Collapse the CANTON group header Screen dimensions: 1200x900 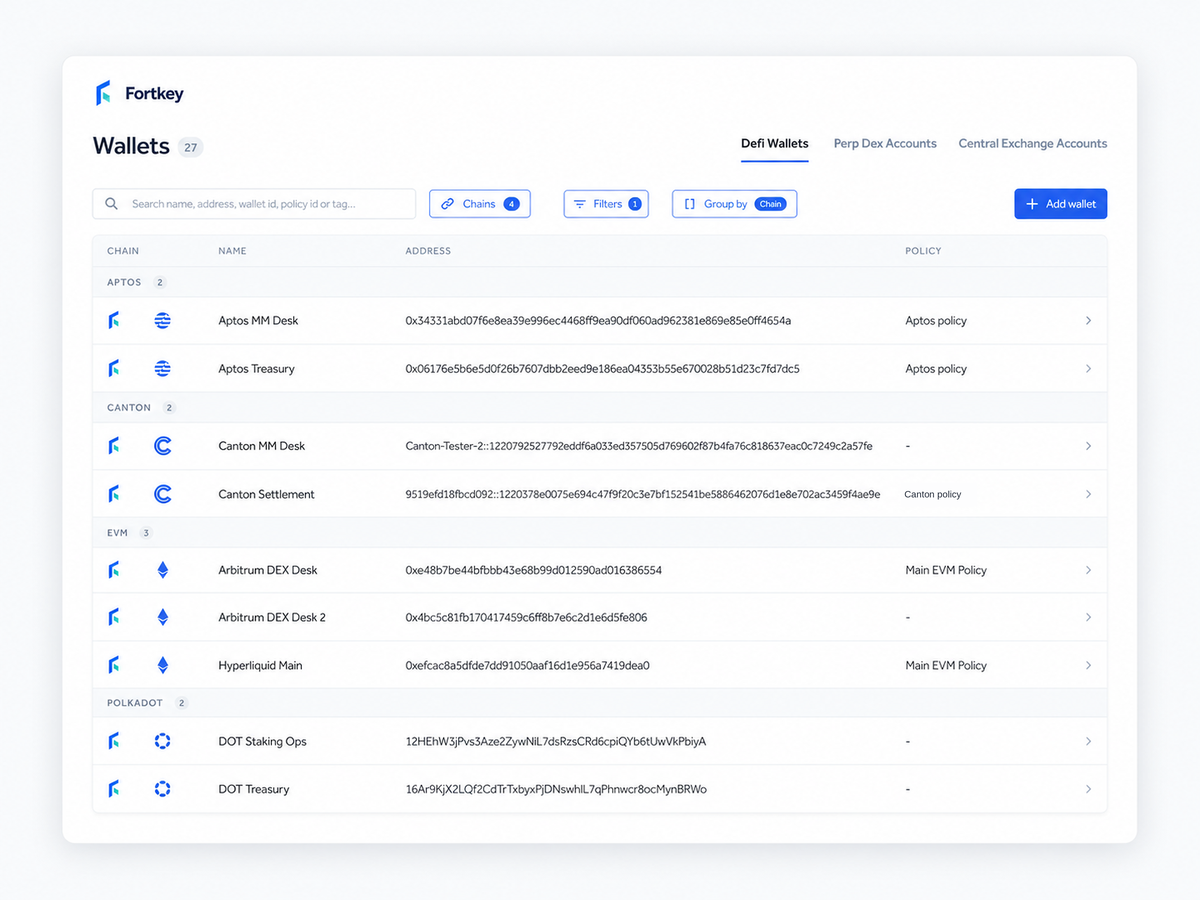(600, 408)
